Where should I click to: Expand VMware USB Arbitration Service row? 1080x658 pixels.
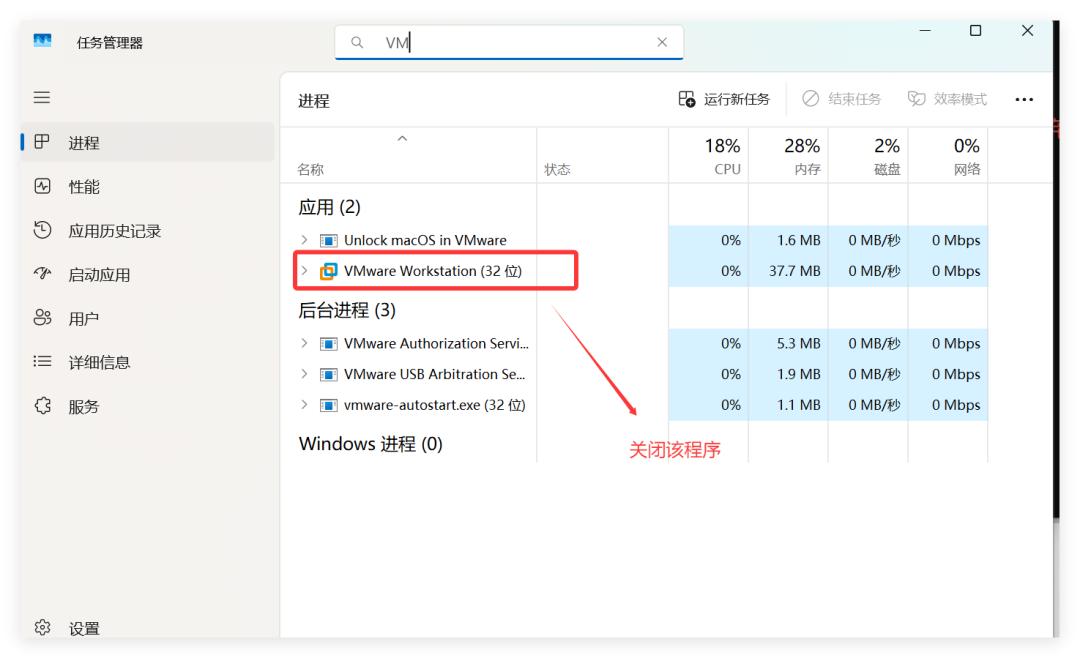coord(304,374)
